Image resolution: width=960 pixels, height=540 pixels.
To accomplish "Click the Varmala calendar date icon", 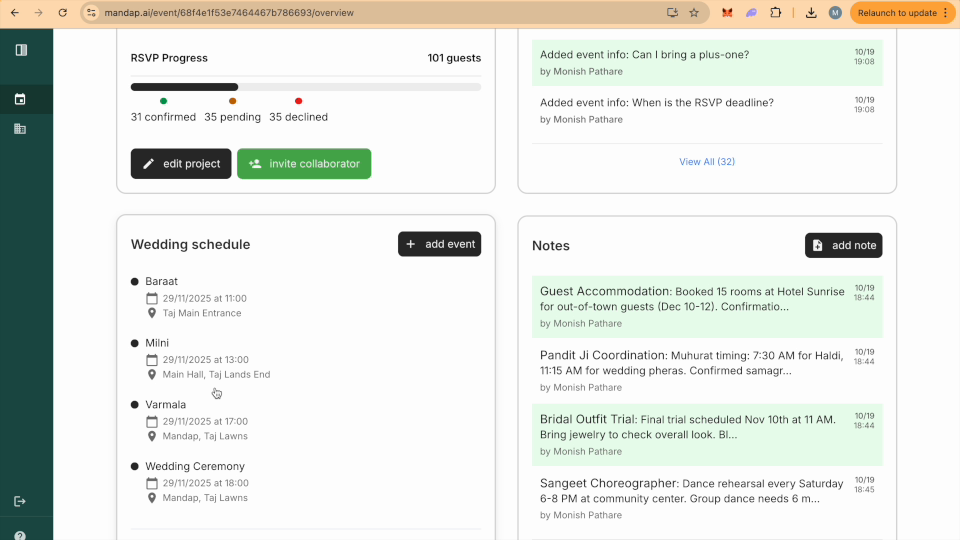I will point(152,422).
